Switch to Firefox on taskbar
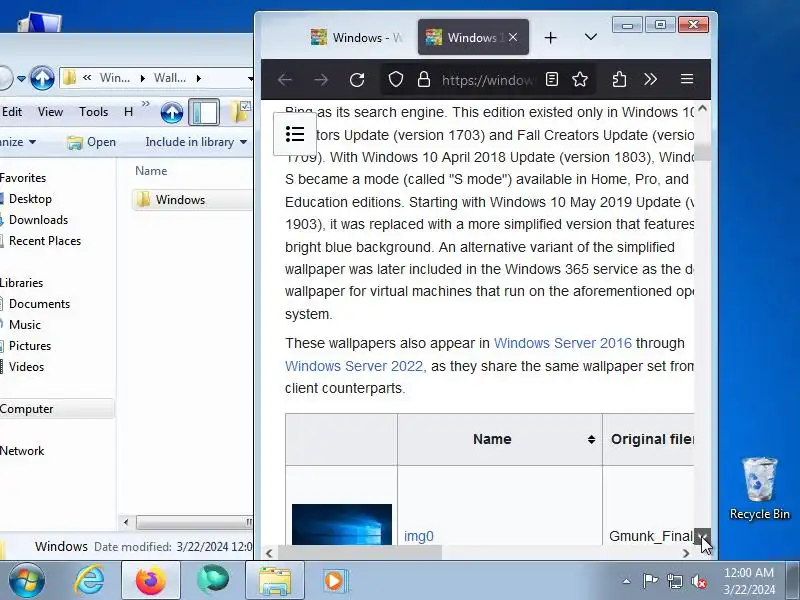The height and width of the screenshot is (600, 800). click(x=151, y=580)
